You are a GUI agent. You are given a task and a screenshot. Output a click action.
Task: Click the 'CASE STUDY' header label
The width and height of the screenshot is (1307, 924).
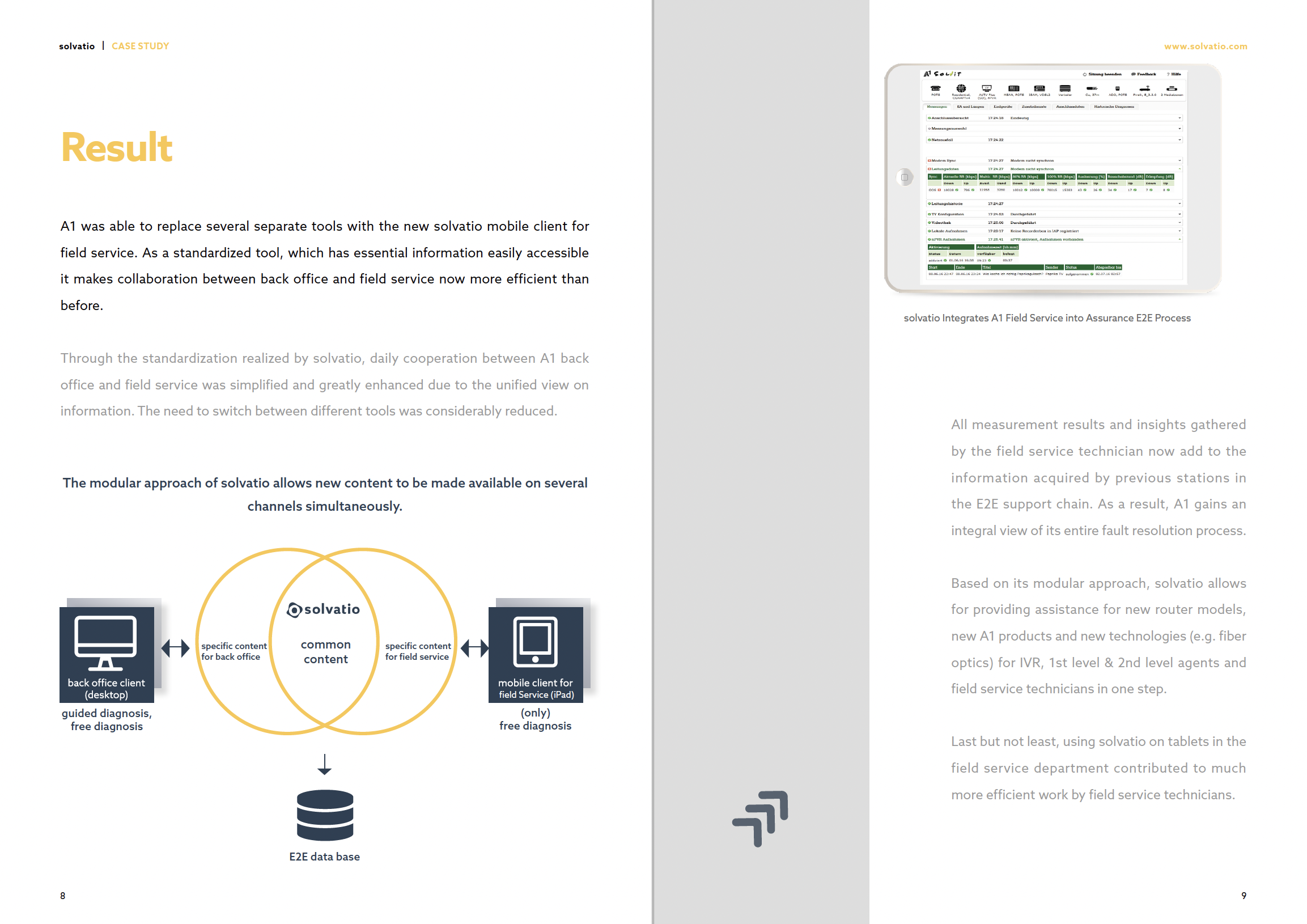point(140,46)
